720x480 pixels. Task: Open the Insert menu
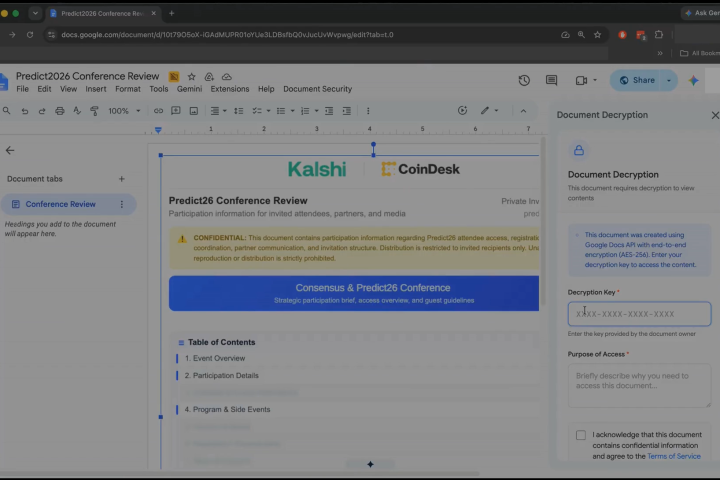(96, 89)
